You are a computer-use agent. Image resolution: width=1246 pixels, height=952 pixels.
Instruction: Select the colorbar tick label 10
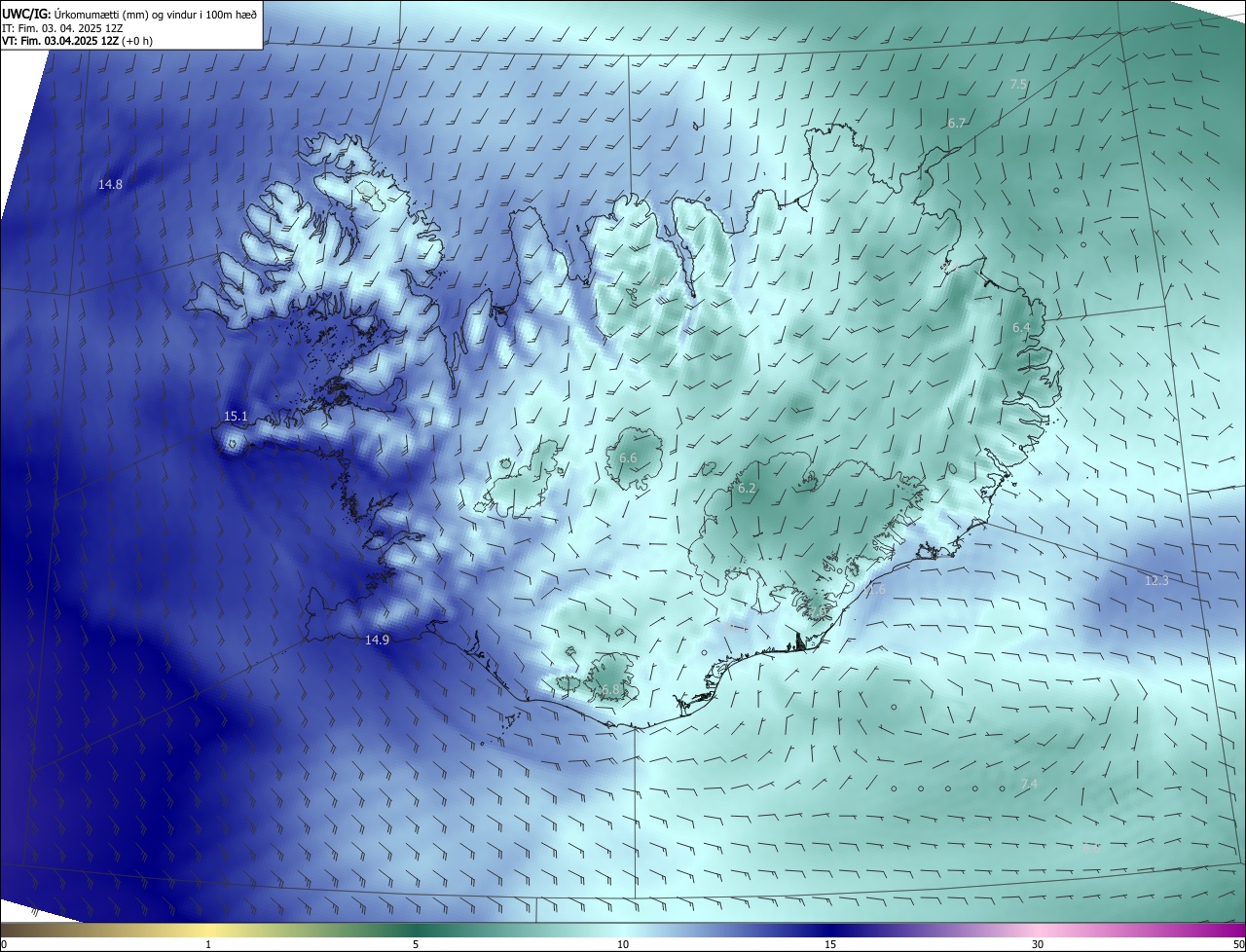[623, 945]
